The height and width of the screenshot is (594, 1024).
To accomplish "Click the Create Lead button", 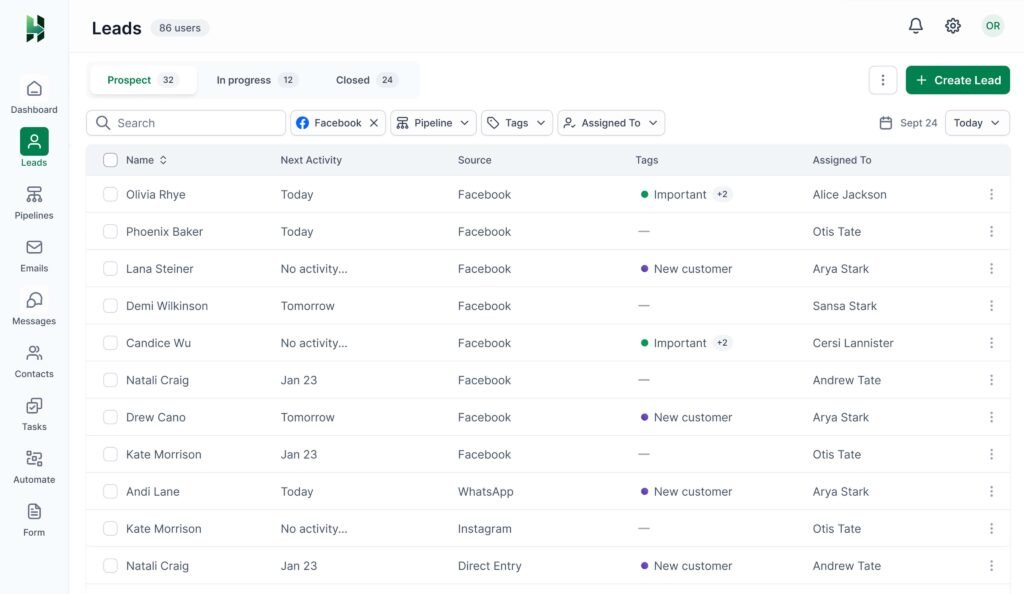I will pos(957,79).
